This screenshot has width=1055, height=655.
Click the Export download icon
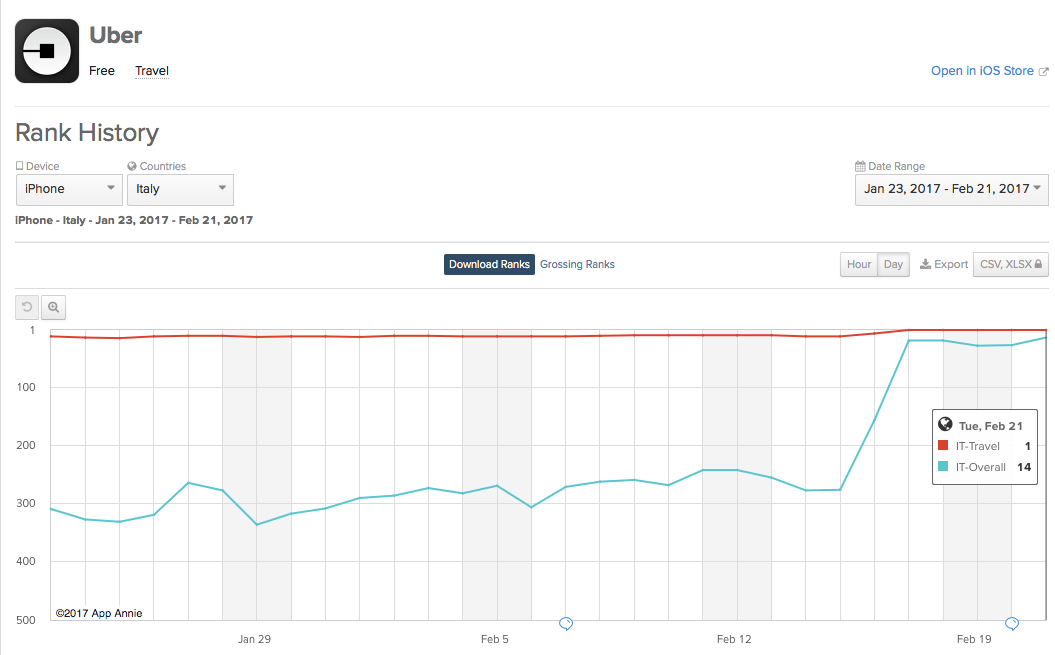tap(926, 265)
